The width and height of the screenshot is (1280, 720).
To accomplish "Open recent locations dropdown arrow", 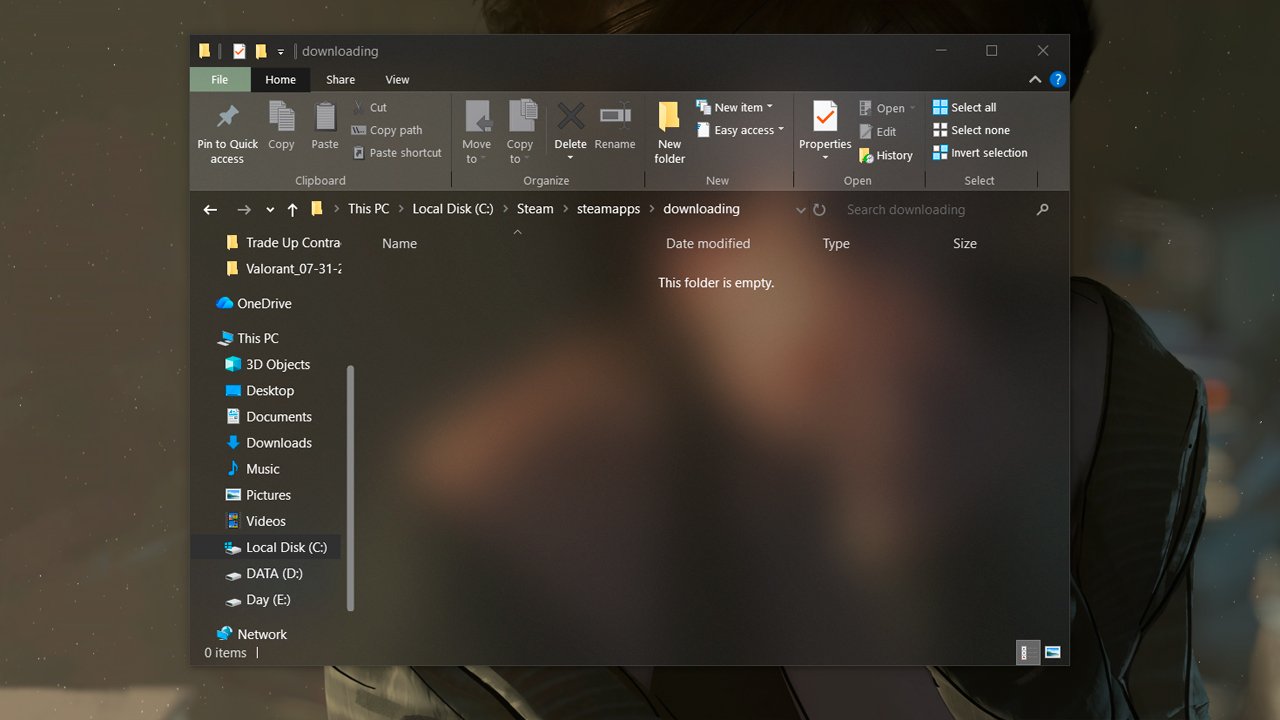I will click(270, 210).
